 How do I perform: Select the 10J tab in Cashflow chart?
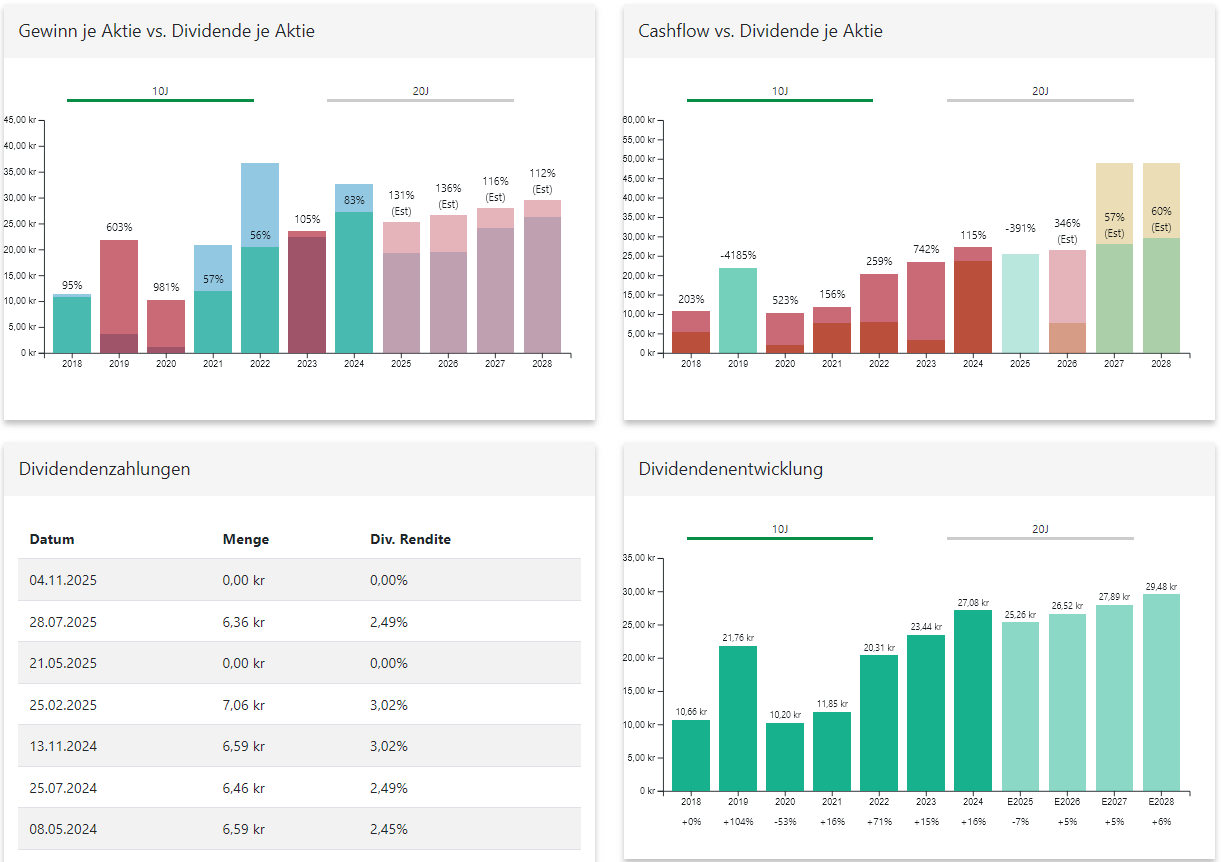pyautogui.click(x=780, y=92)
